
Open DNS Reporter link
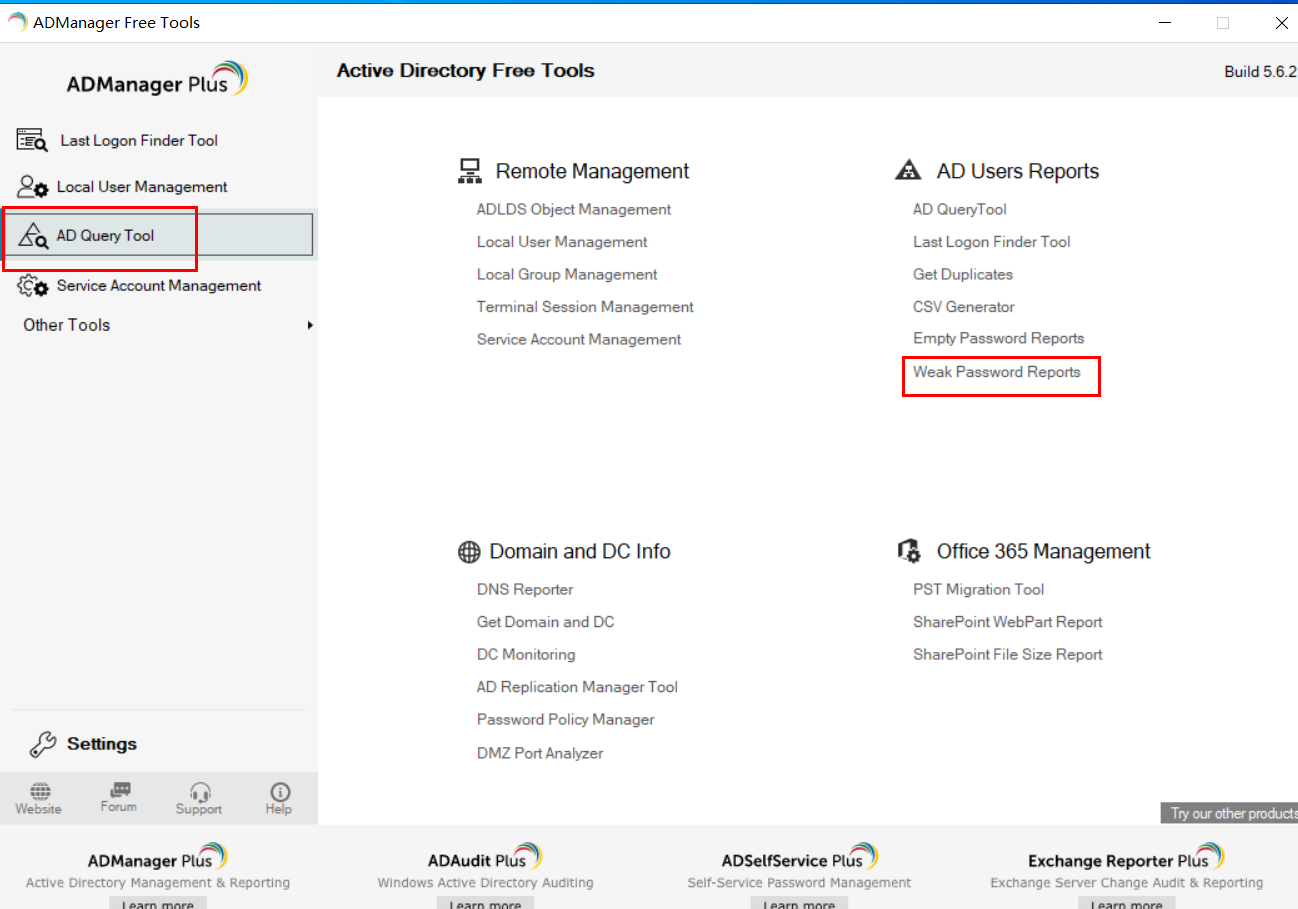click(525, 589)
